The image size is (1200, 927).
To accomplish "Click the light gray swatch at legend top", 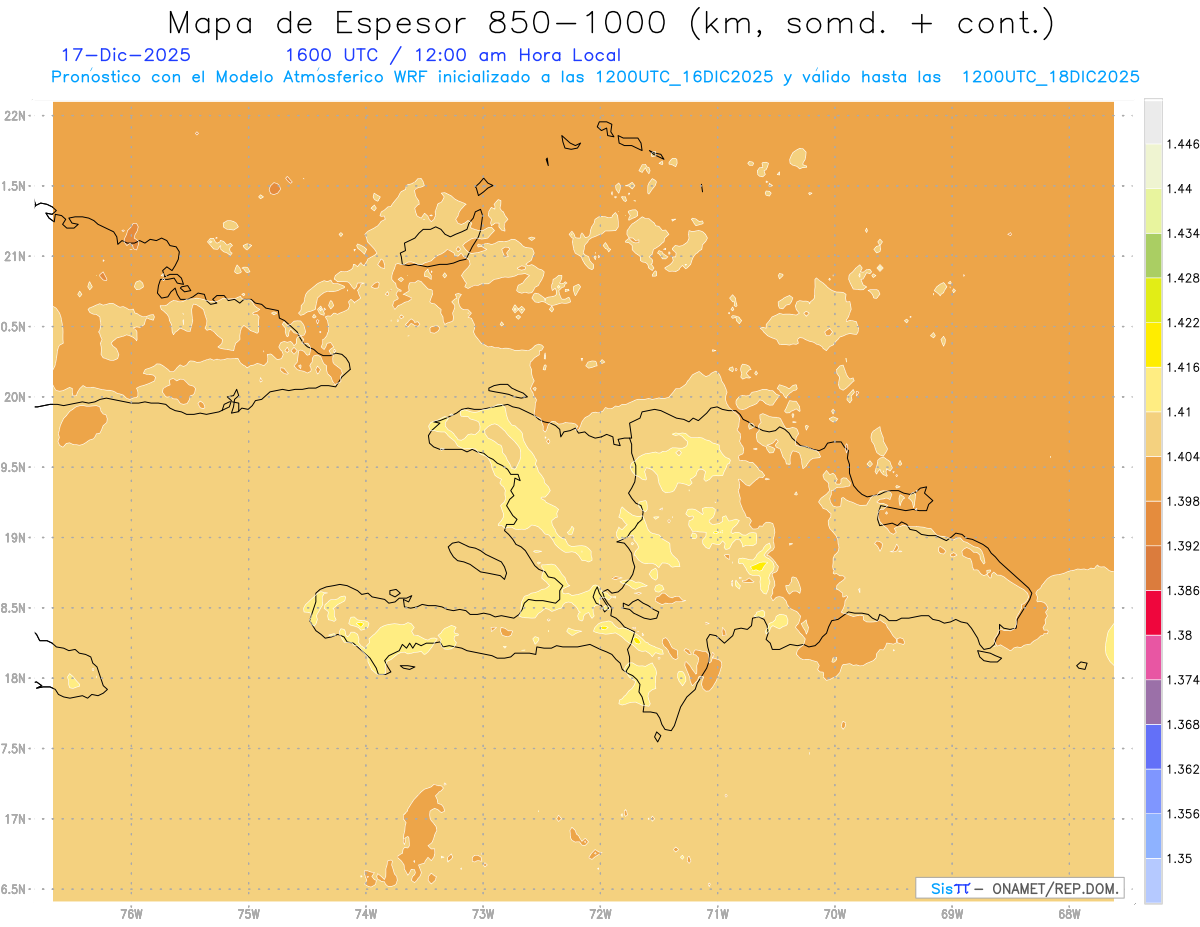I will tap(1153, 122).
